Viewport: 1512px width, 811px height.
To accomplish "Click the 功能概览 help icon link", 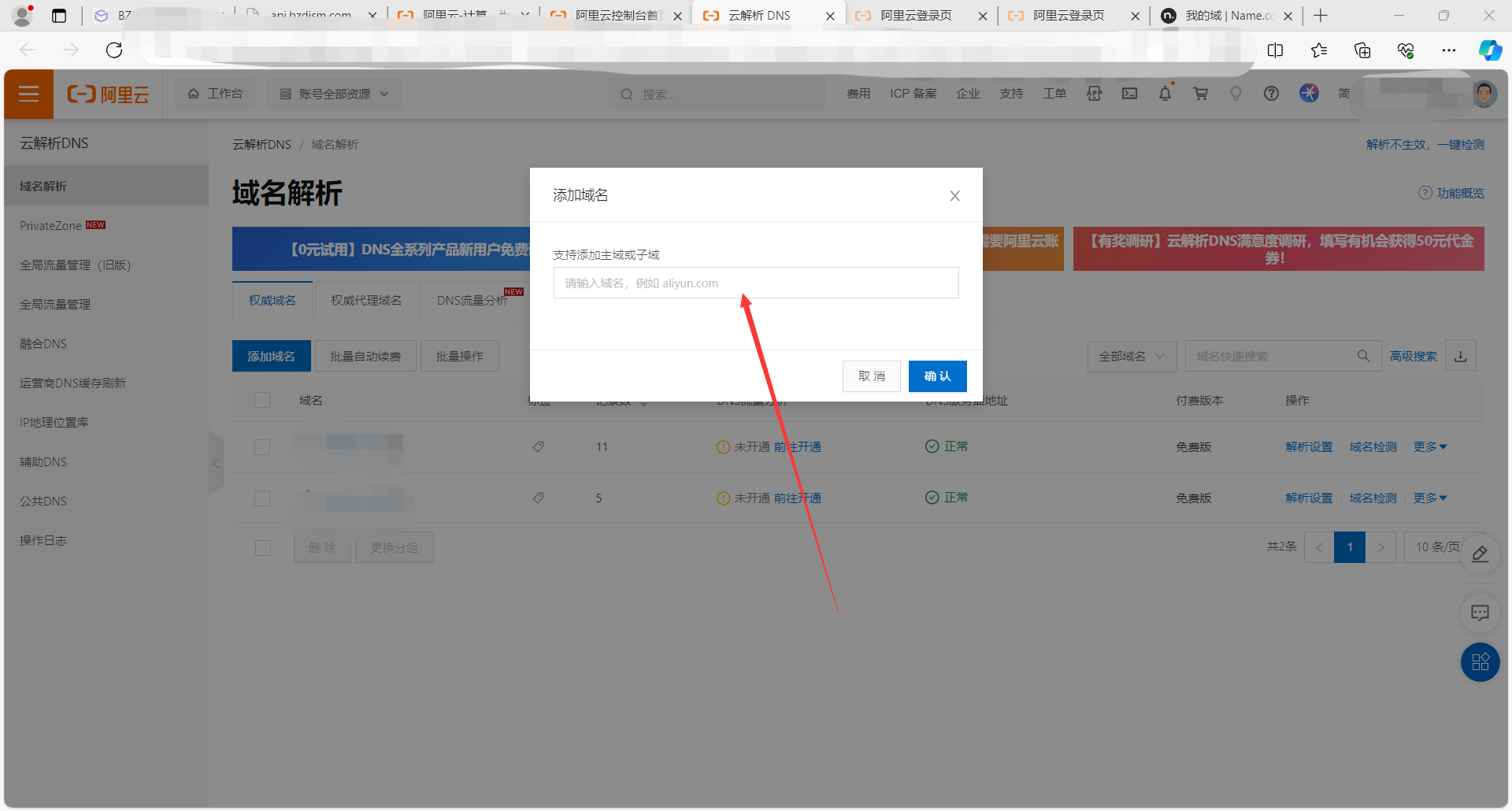I will click(x=1451, y=194).
